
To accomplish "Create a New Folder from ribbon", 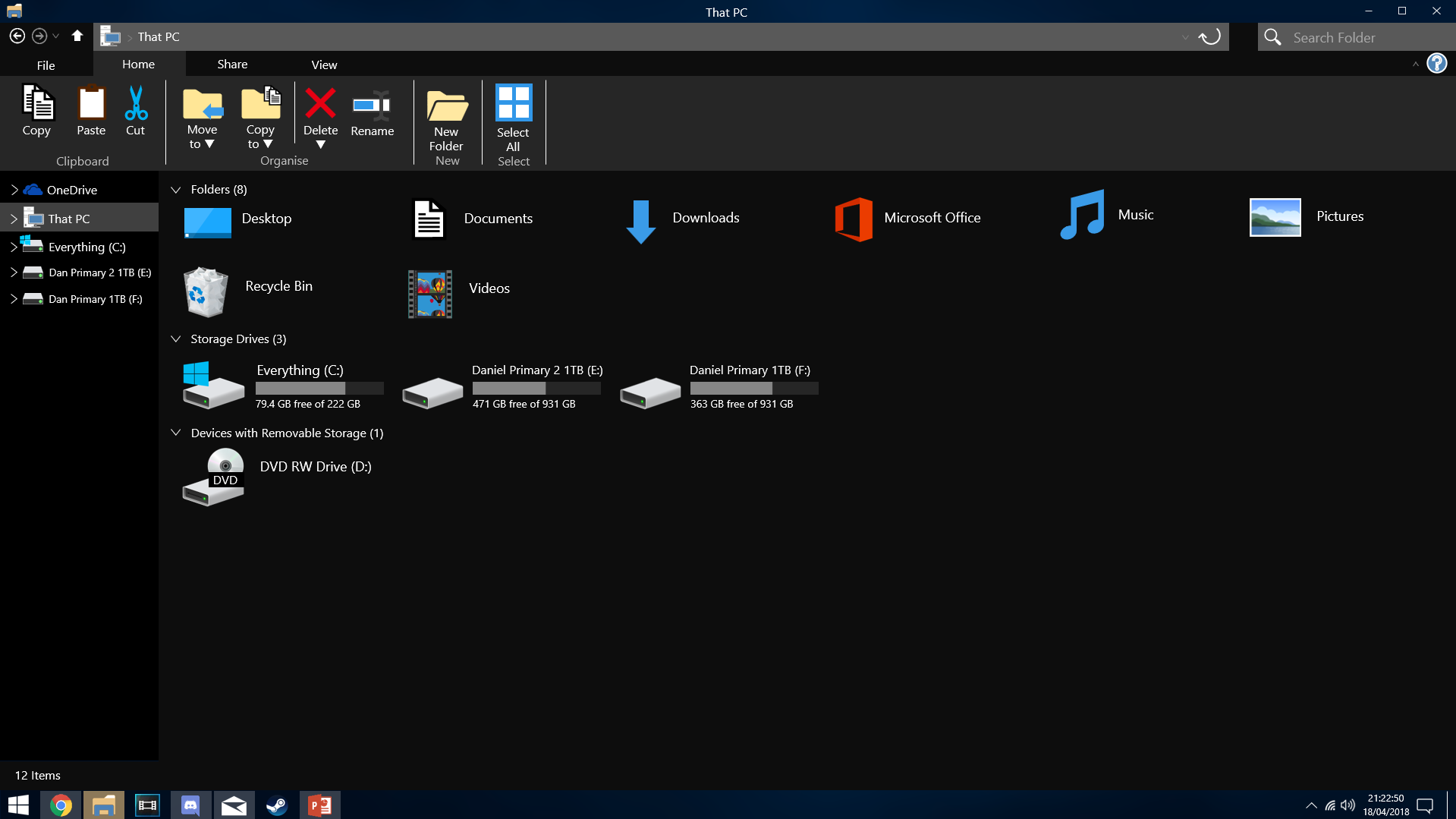I will click(446, 107).
